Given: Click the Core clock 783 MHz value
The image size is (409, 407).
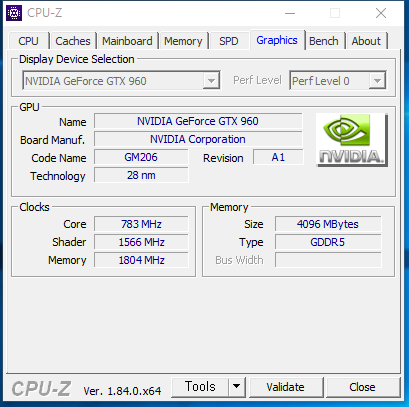Looking at the screenshot, I should [x=141, y=224].
